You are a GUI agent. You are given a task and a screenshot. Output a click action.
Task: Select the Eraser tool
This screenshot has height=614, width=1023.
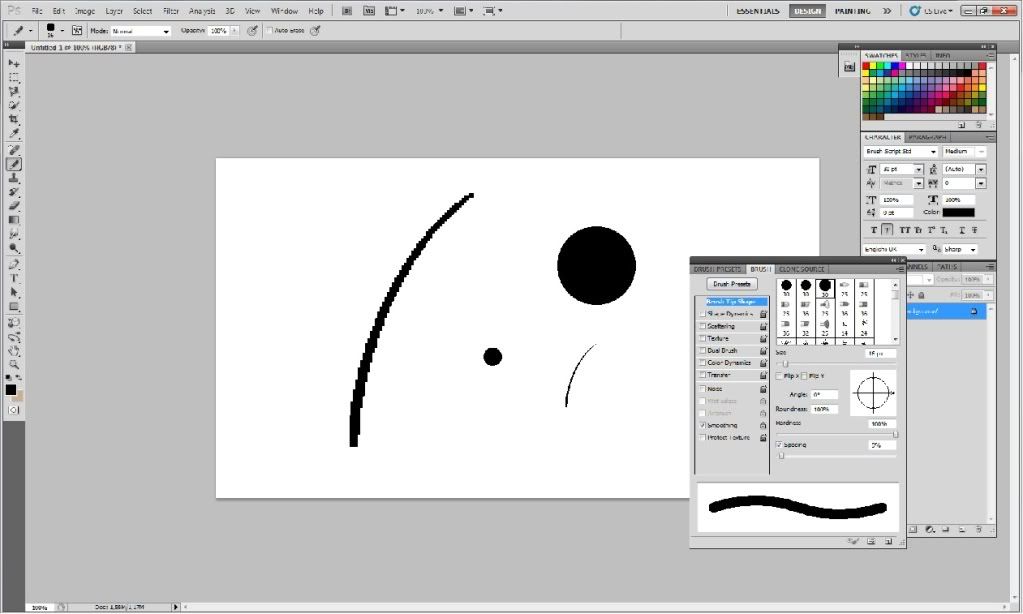pos(14,206)
